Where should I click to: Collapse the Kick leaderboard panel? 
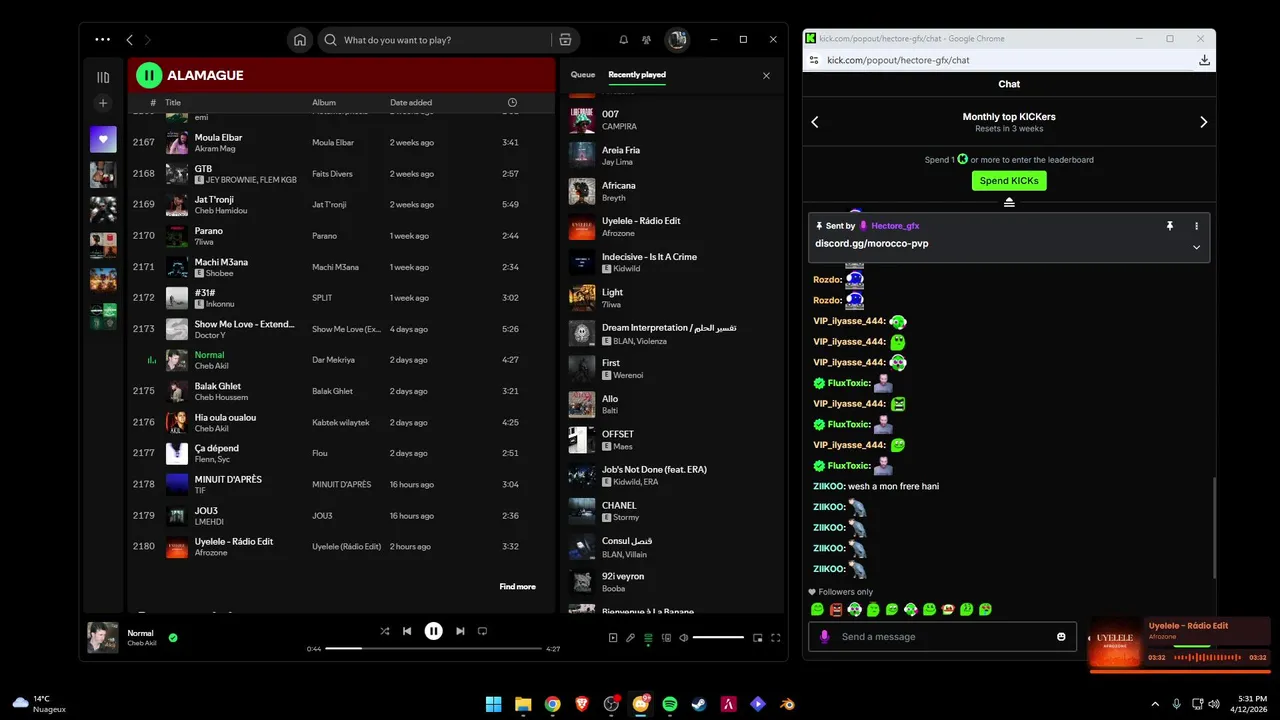point(1009,202)
